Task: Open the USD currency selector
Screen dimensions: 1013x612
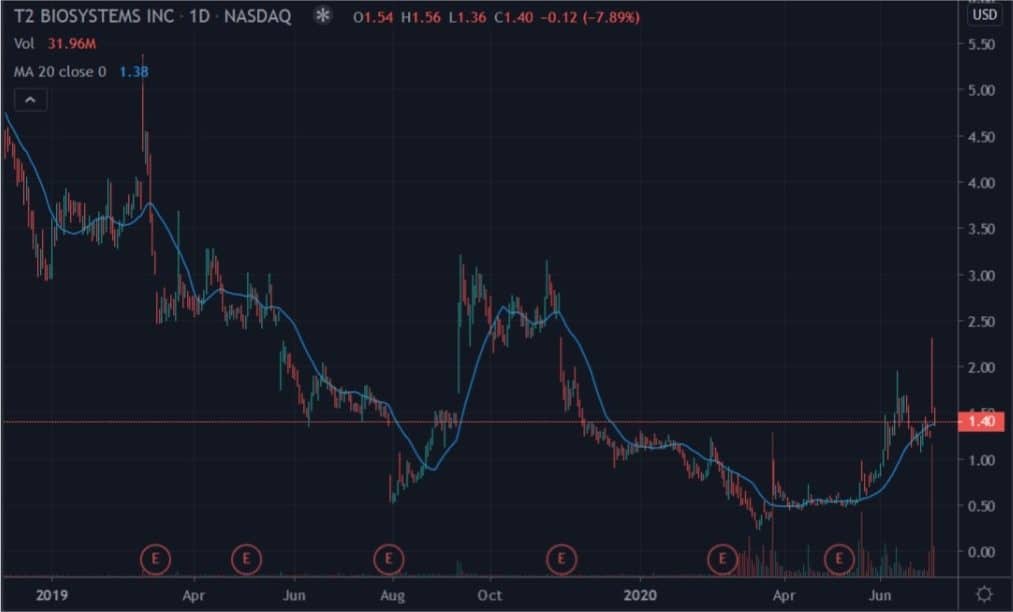Action: pyautogui.click(x=985, y=14)
